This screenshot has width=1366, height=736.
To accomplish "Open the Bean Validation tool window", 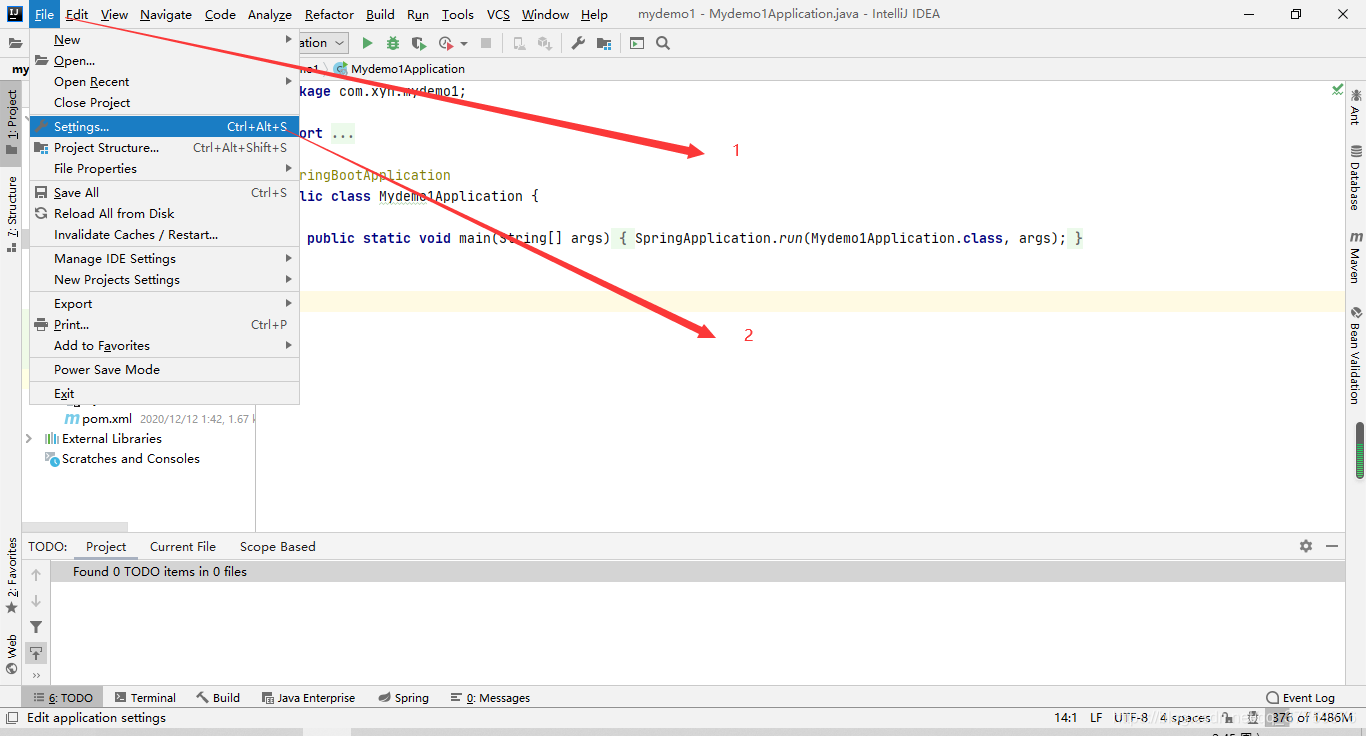I will 1356,355.
